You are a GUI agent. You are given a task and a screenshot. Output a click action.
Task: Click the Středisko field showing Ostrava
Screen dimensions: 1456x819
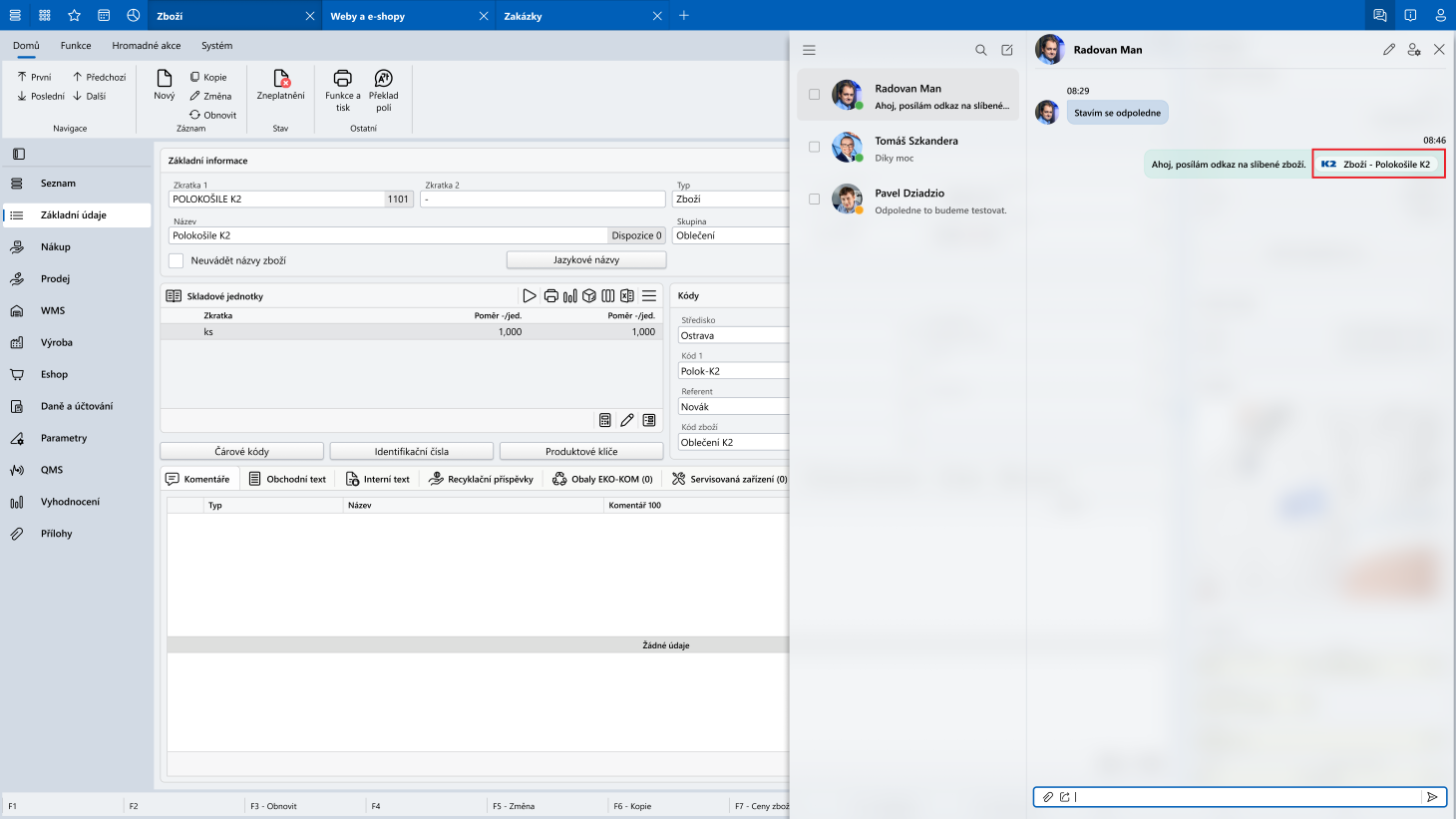(733, 336)
